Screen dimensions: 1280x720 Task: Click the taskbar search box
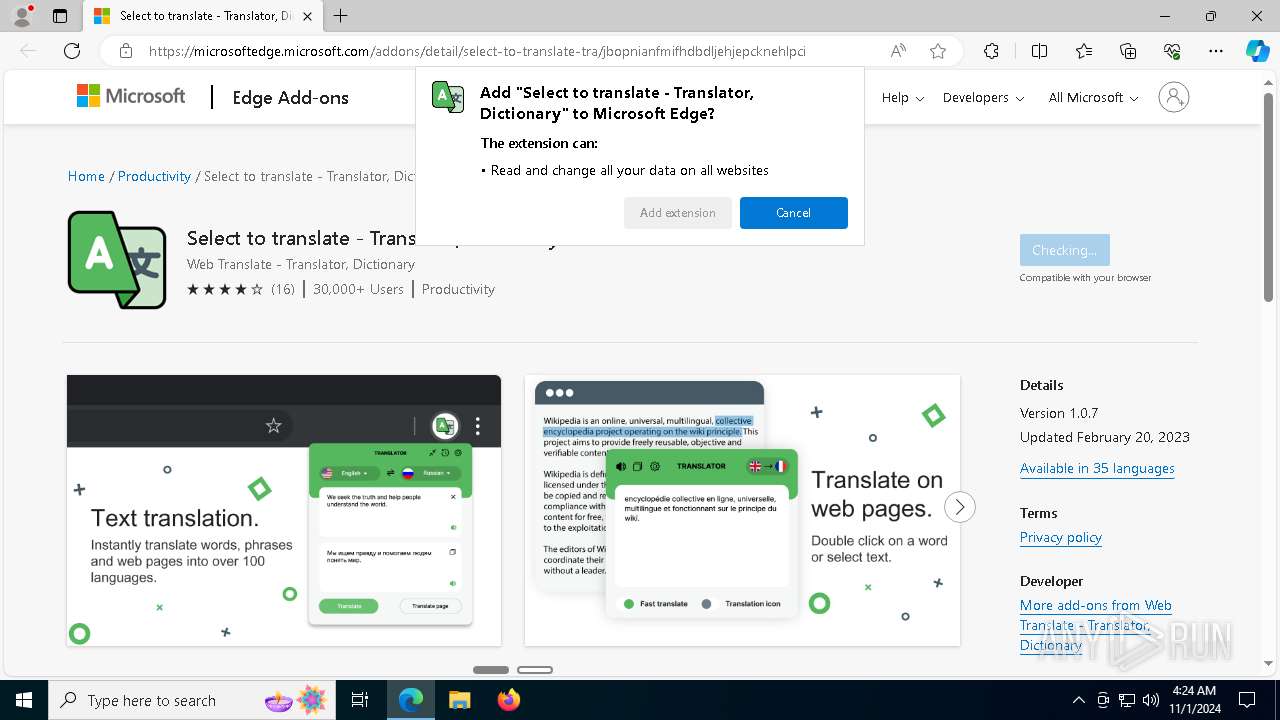click(193, 700)
